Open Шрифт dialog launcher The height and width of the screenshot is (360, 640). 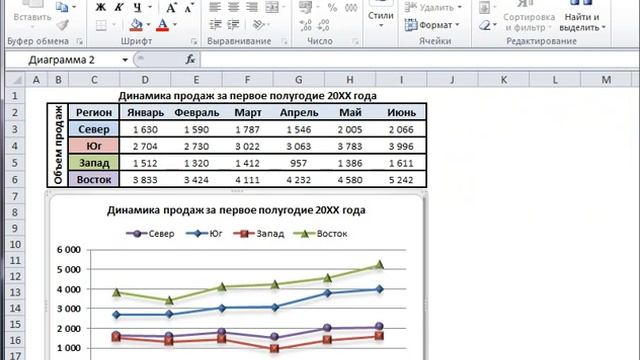(x=194, y=41)
